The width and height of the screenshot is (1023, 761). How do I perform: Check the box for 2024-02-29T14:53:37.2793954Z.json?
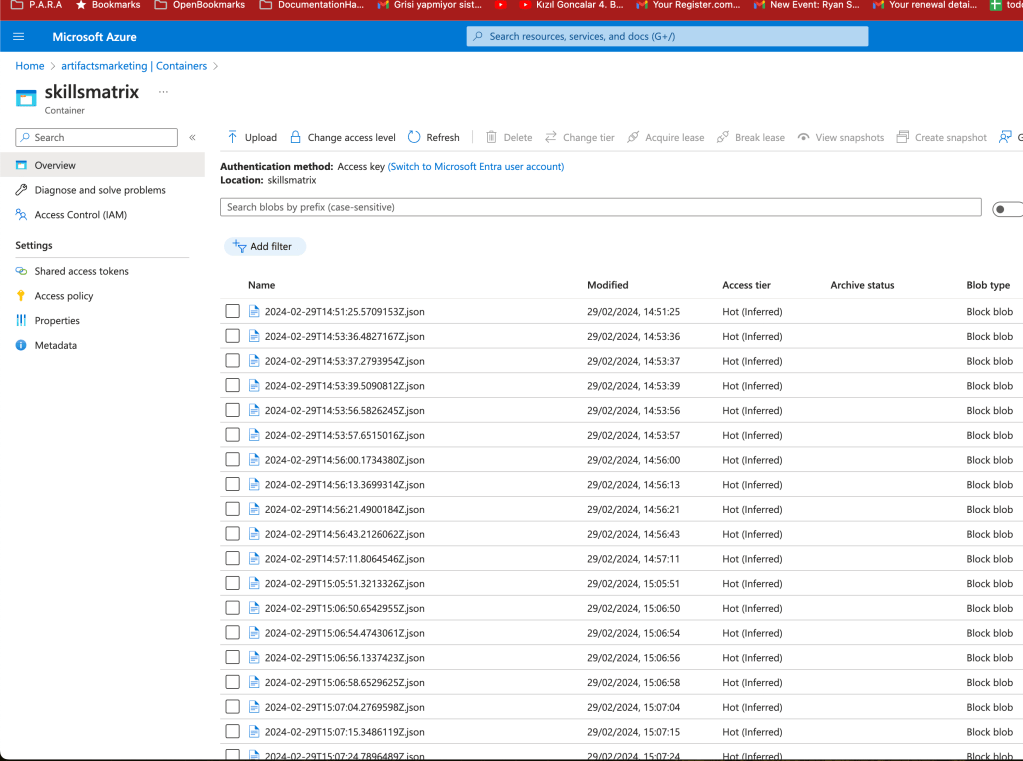click(x=232, y=361)
